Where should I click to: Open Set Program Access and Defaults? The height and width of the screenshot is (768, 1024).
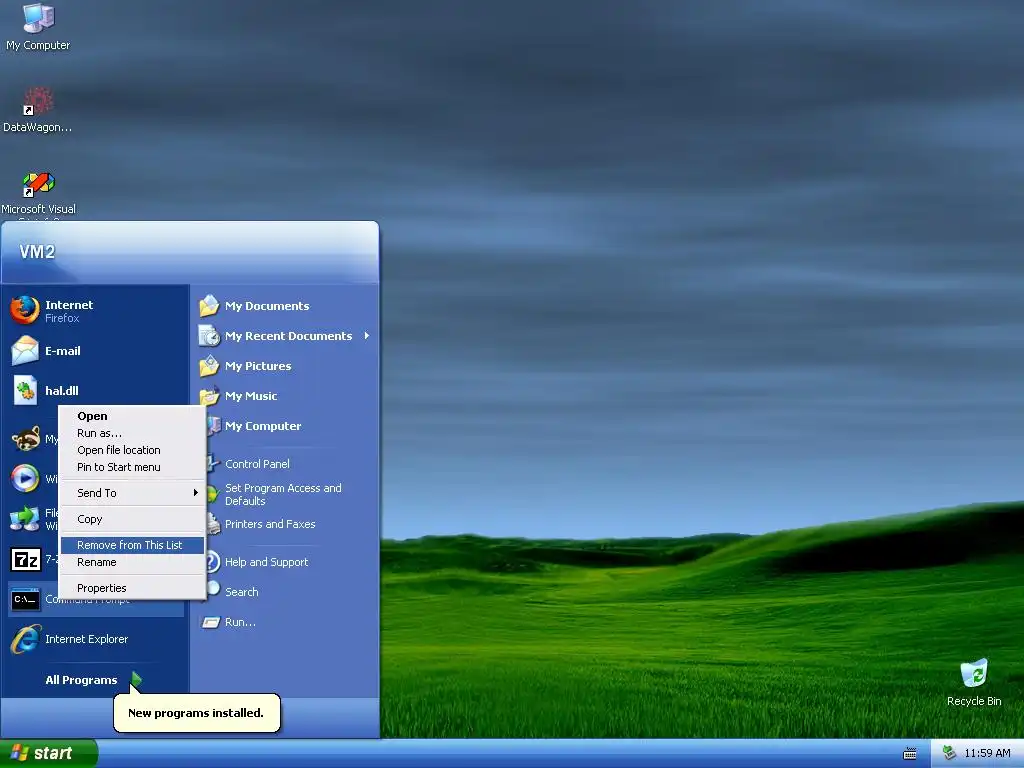coord(285,494)
